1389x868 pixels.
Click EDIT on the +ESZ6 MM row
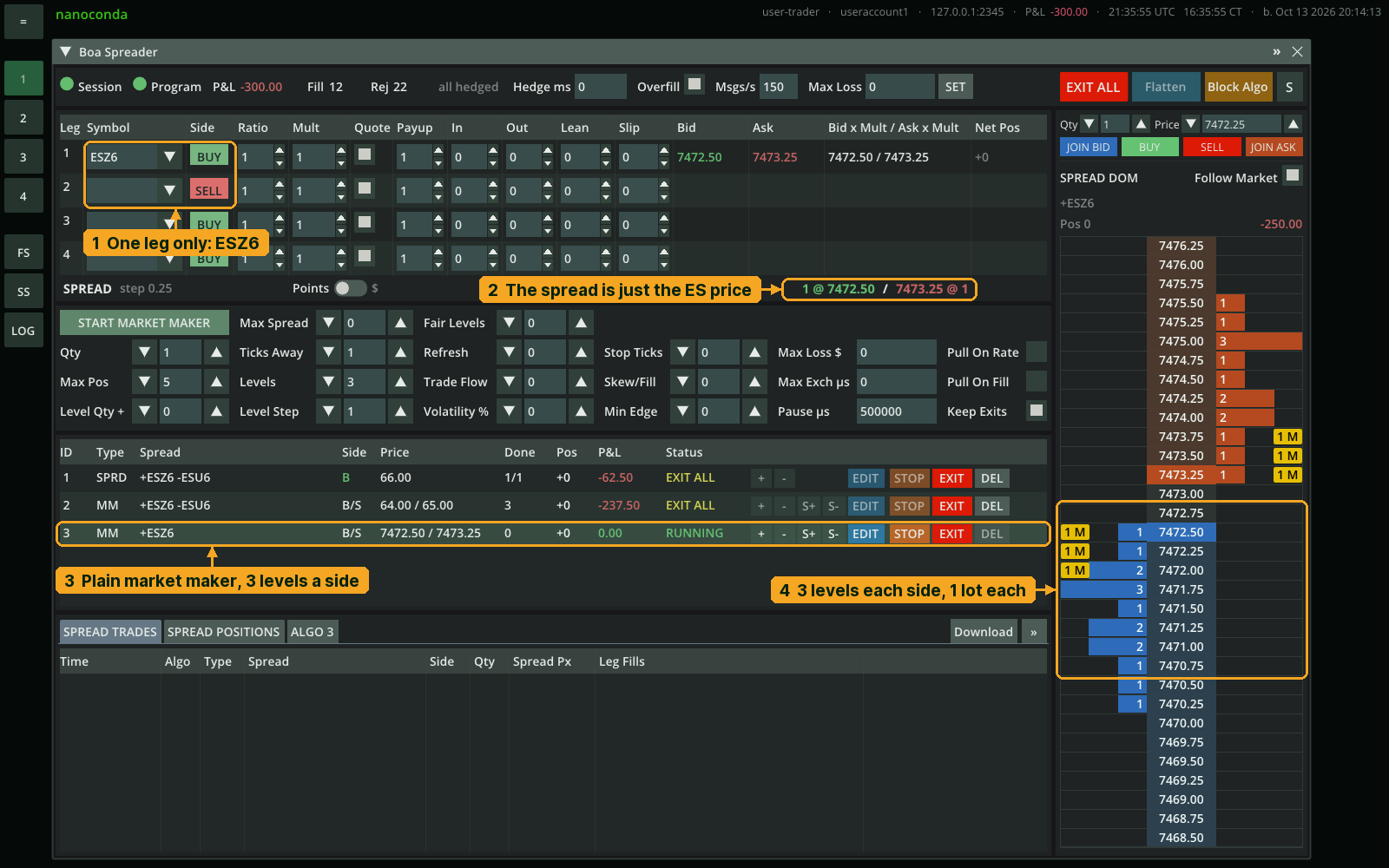pyautogui.click(x=866, y=534)
